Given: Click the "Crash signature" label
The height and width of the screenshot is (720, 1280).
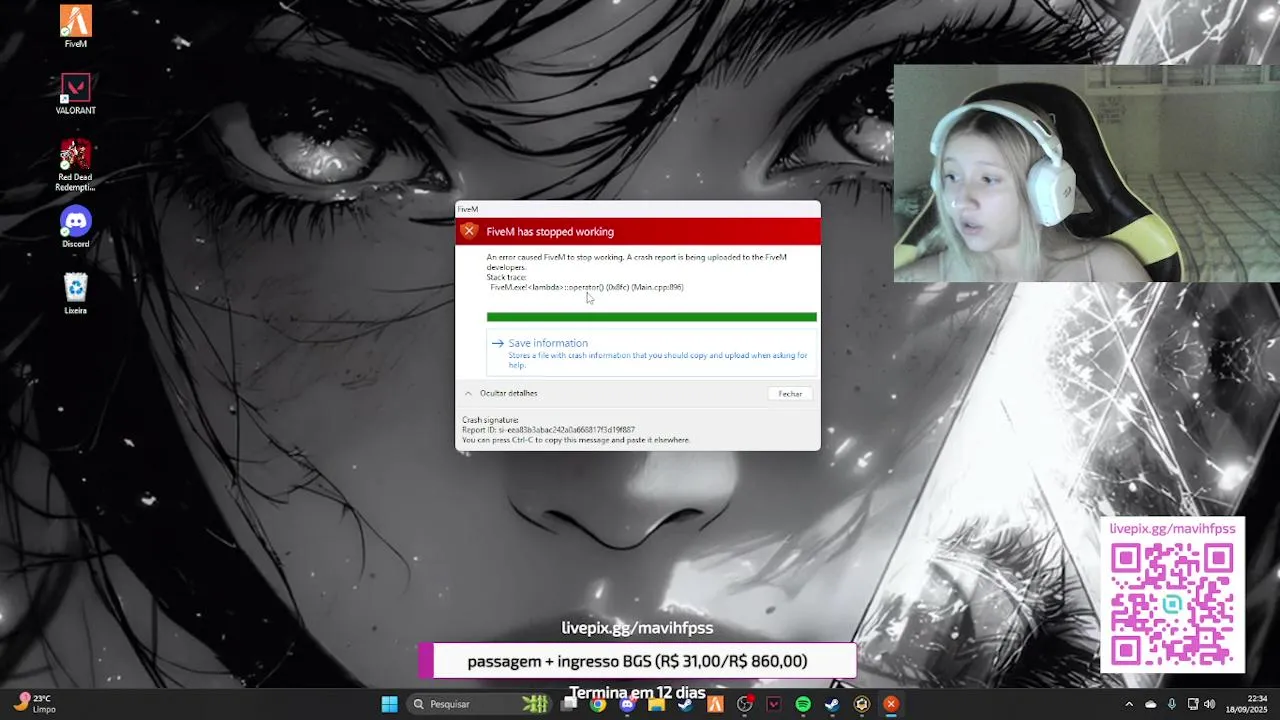Looking at the screenshot, I should click(x=490, y=420).
